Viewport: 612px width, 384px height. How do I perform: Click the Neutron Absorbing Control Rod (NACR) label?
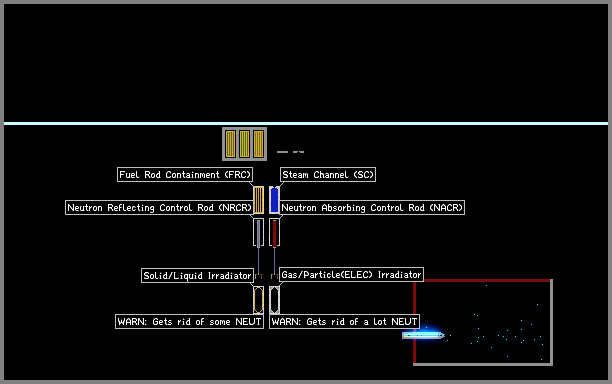pyautogui.click(x=372, y=207)
